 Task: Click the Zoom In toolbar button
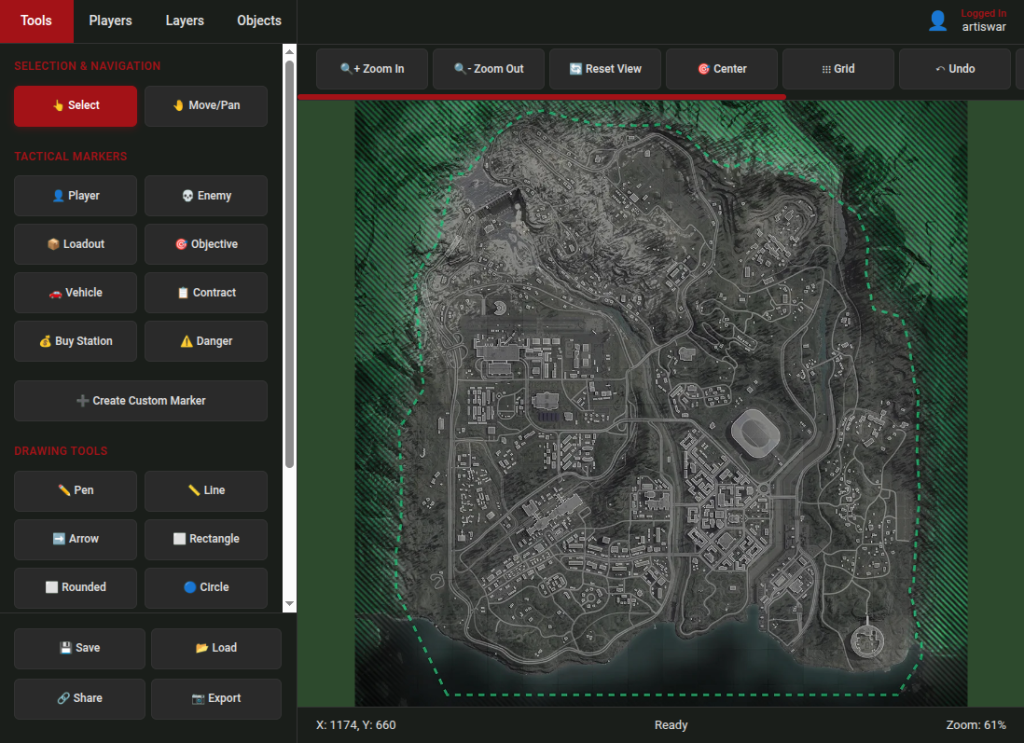point(372,69)
